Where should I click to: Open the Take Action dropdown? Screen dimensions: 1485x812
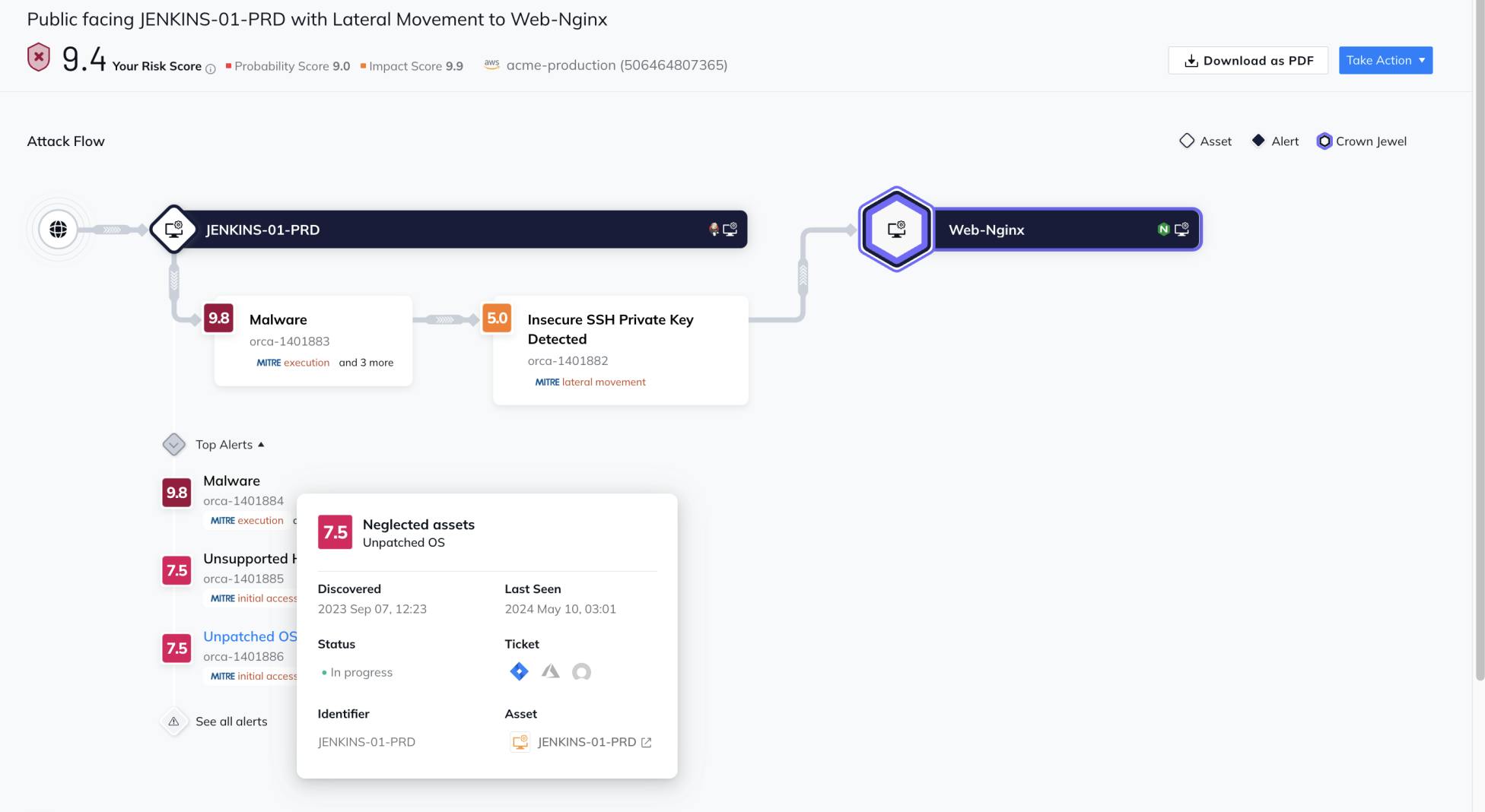(x=1385, y=61)
